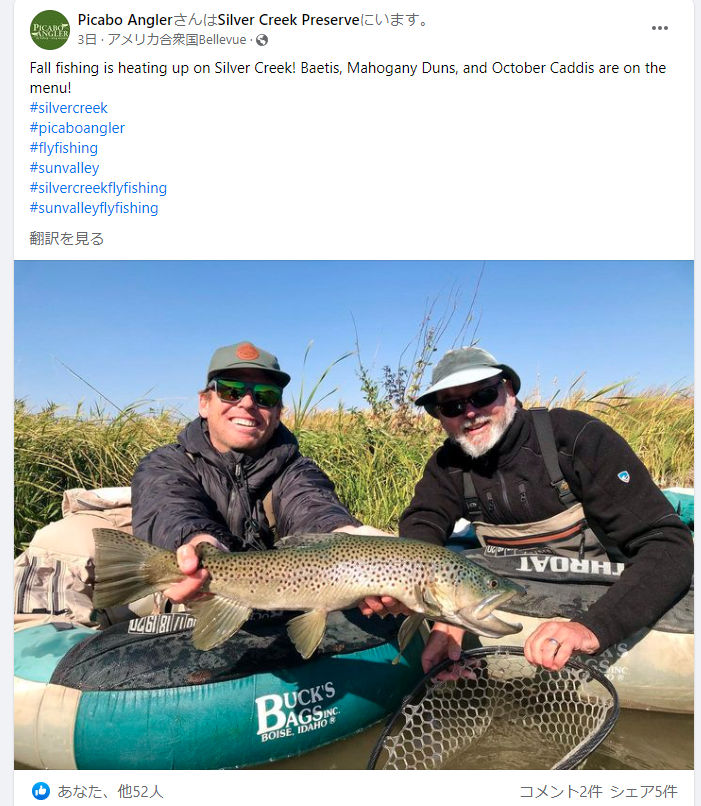Click the 3日 post timestamp
701x806 pixels.
tap(87, 40)
